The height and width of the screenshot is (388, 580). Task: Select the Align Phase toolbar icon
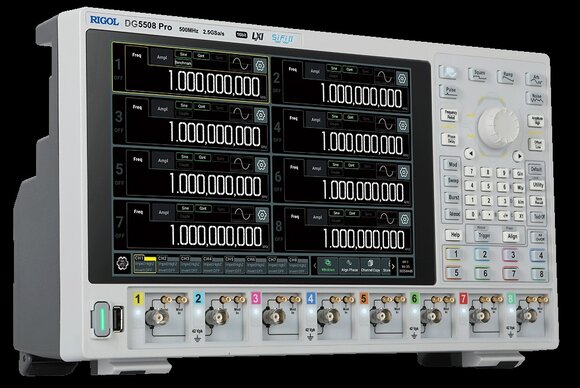(x=349, y=266)
